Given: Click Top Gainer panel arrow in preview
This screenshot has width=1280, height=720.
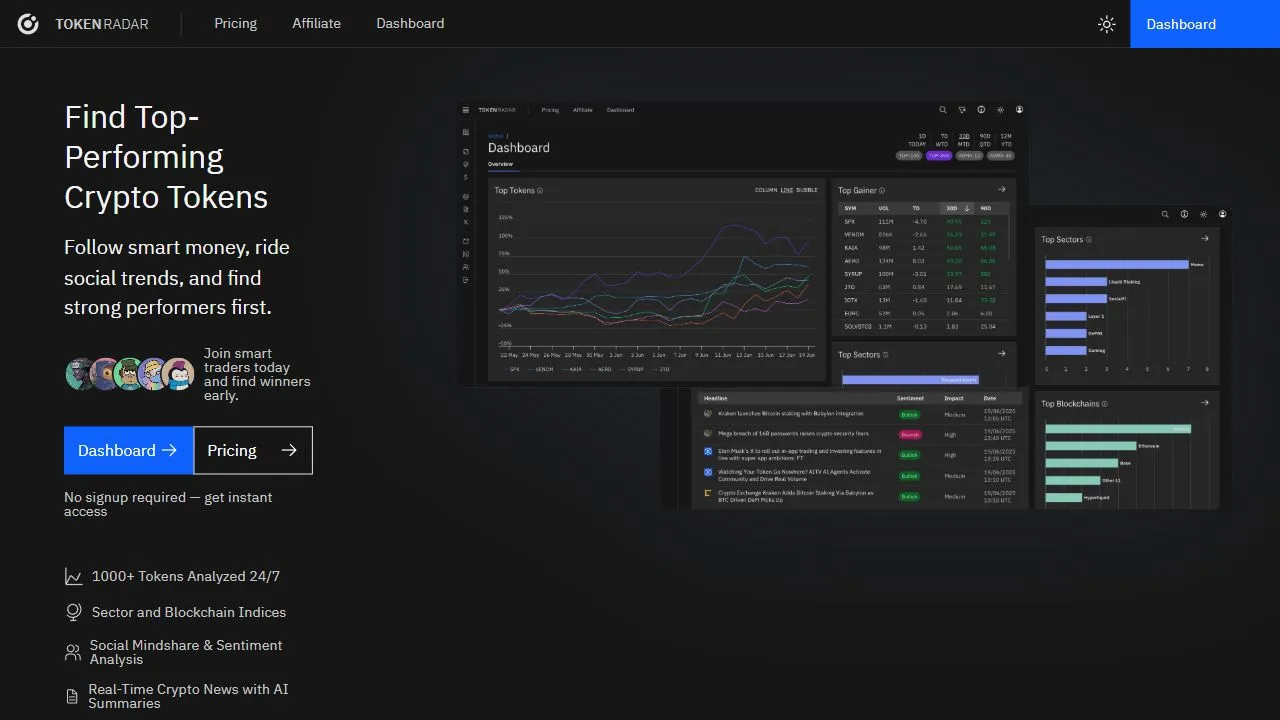Looking at the screenshot, I should point(1001,189).
